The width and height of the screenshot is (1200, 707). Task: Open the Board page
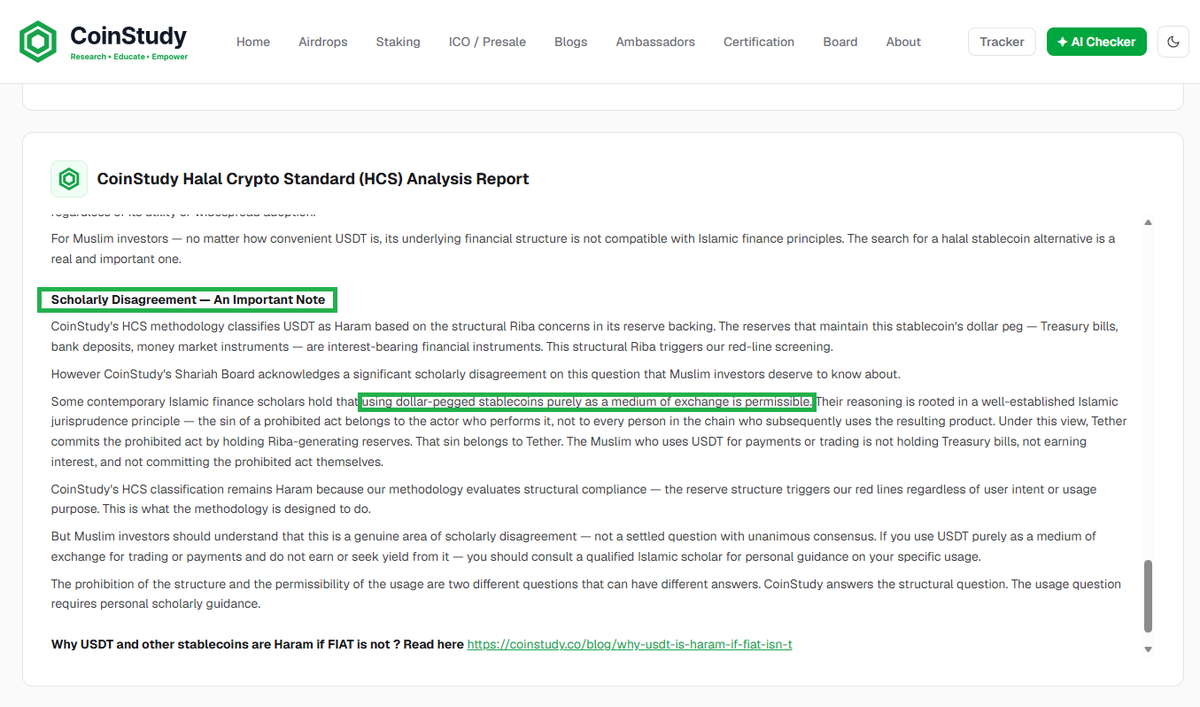tap(840, 42)
